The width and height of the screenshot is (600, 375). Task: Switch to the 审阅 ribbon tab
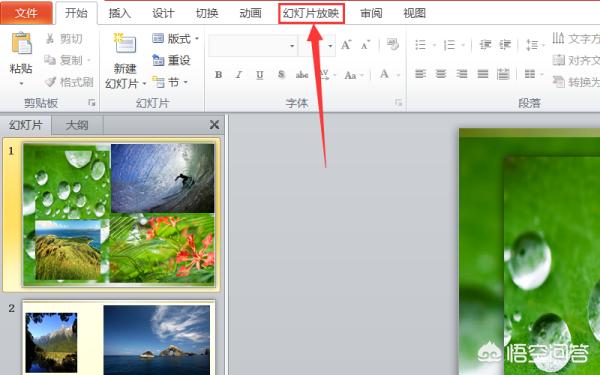coord(371,13)
